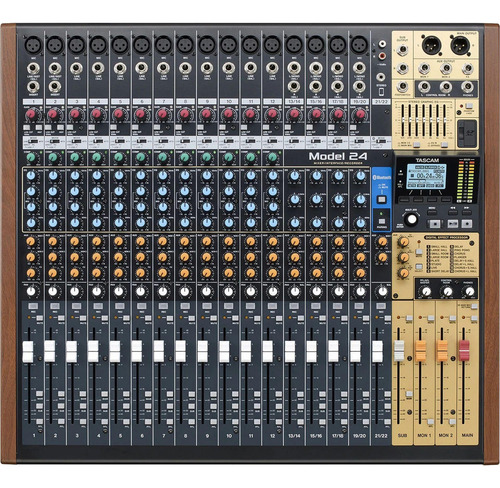Click the MULTI JOG dial
The height and width of the screenshot is (488, 500).
[x=412, y=219]
